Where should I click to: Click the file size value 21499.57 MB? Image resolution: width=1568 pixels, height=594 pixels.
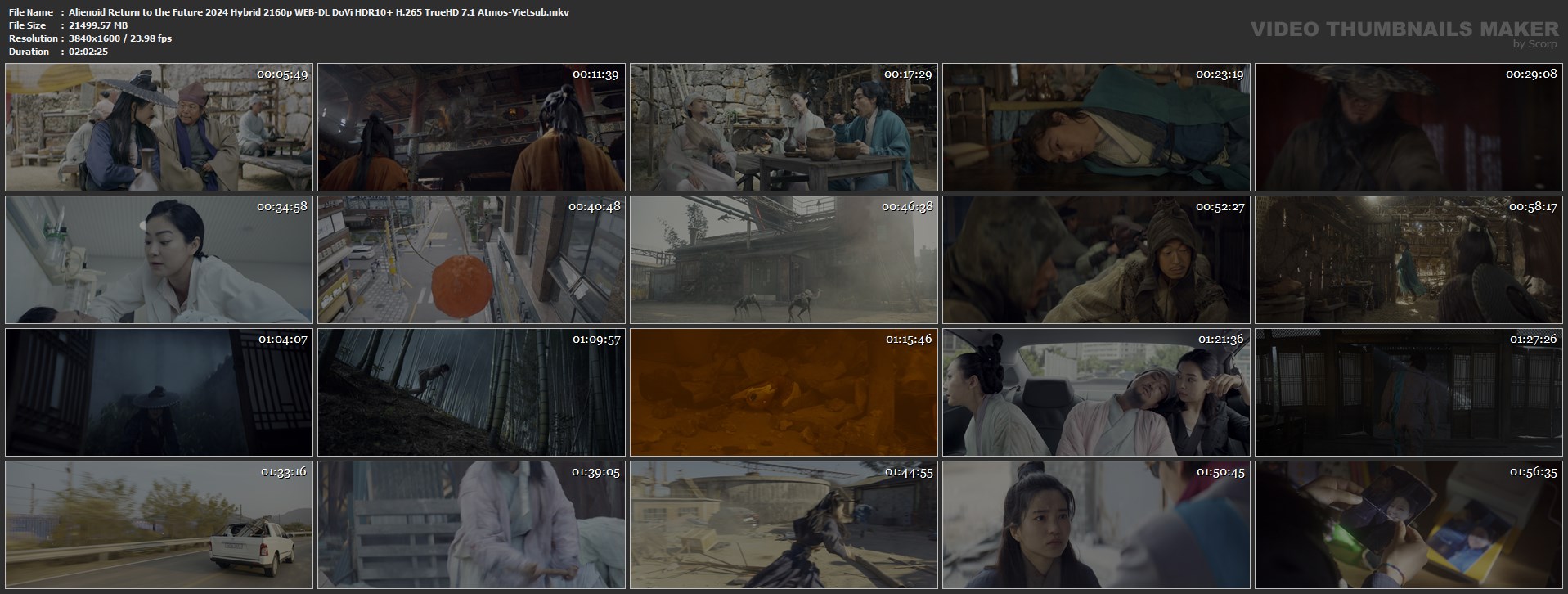98,25
